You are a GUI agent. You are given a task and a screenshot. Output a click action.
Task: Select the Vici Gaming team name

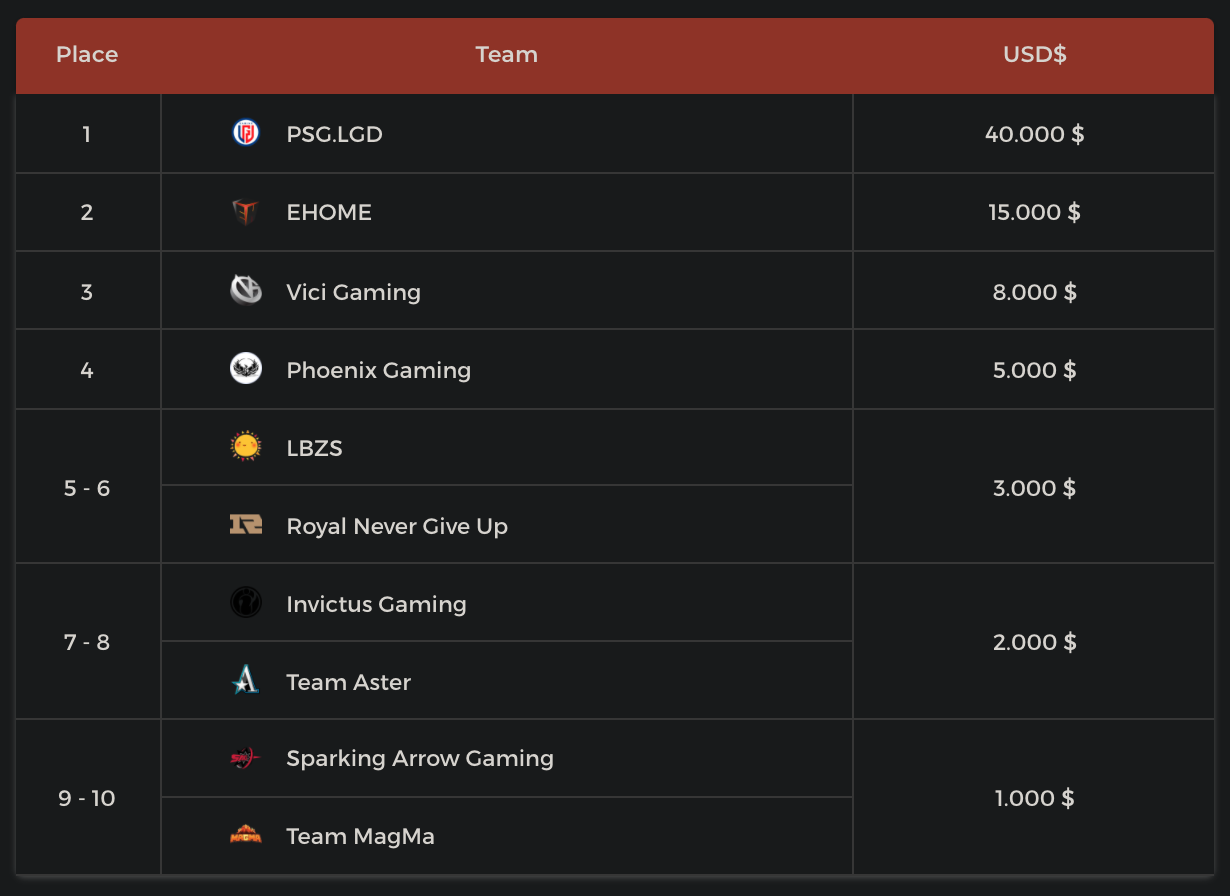pos(353,292)
